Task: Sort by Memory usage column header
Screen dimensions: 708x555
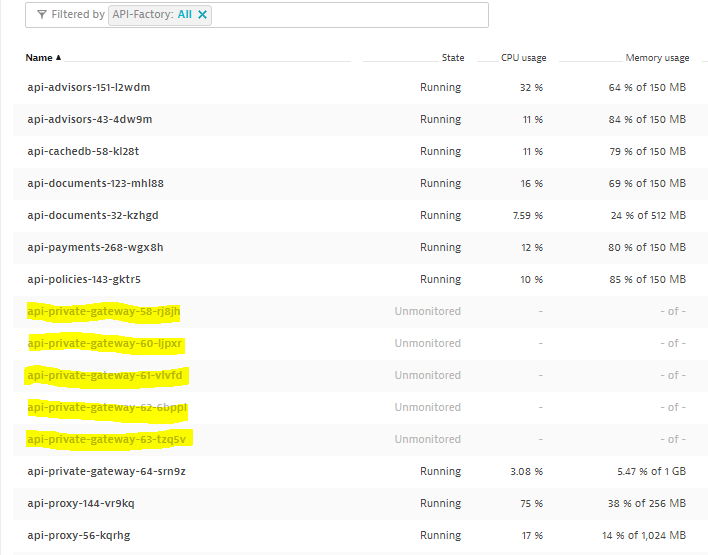Action: tap(657, 58)
